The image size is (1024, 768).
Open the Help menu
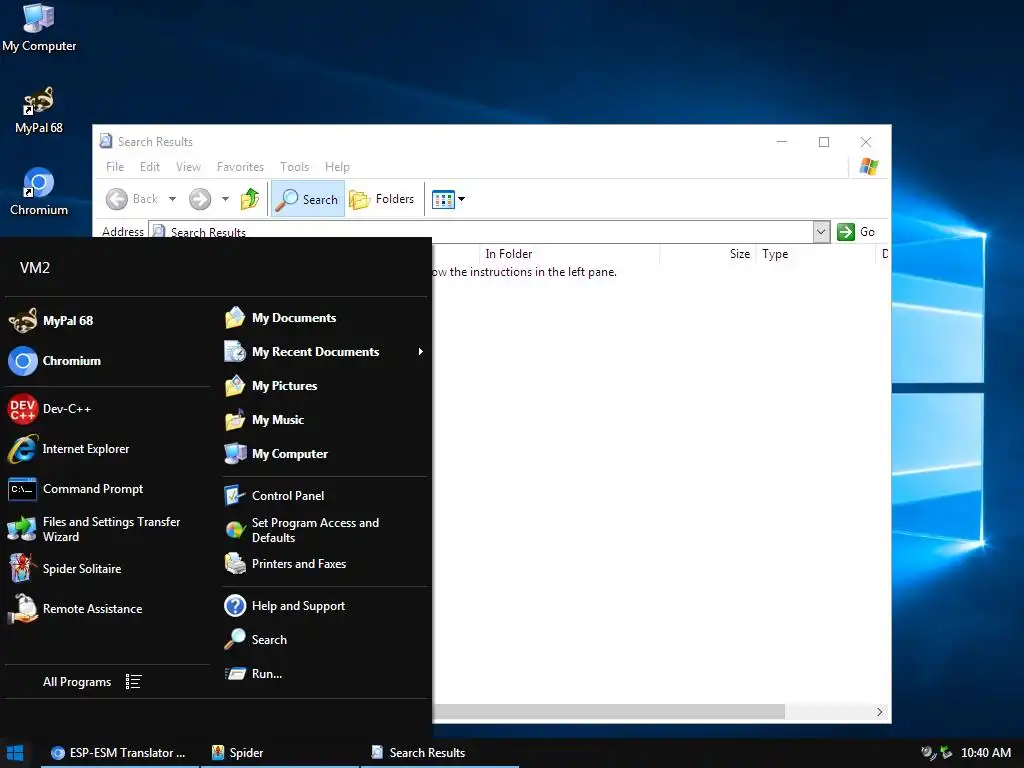click(337, 167)
